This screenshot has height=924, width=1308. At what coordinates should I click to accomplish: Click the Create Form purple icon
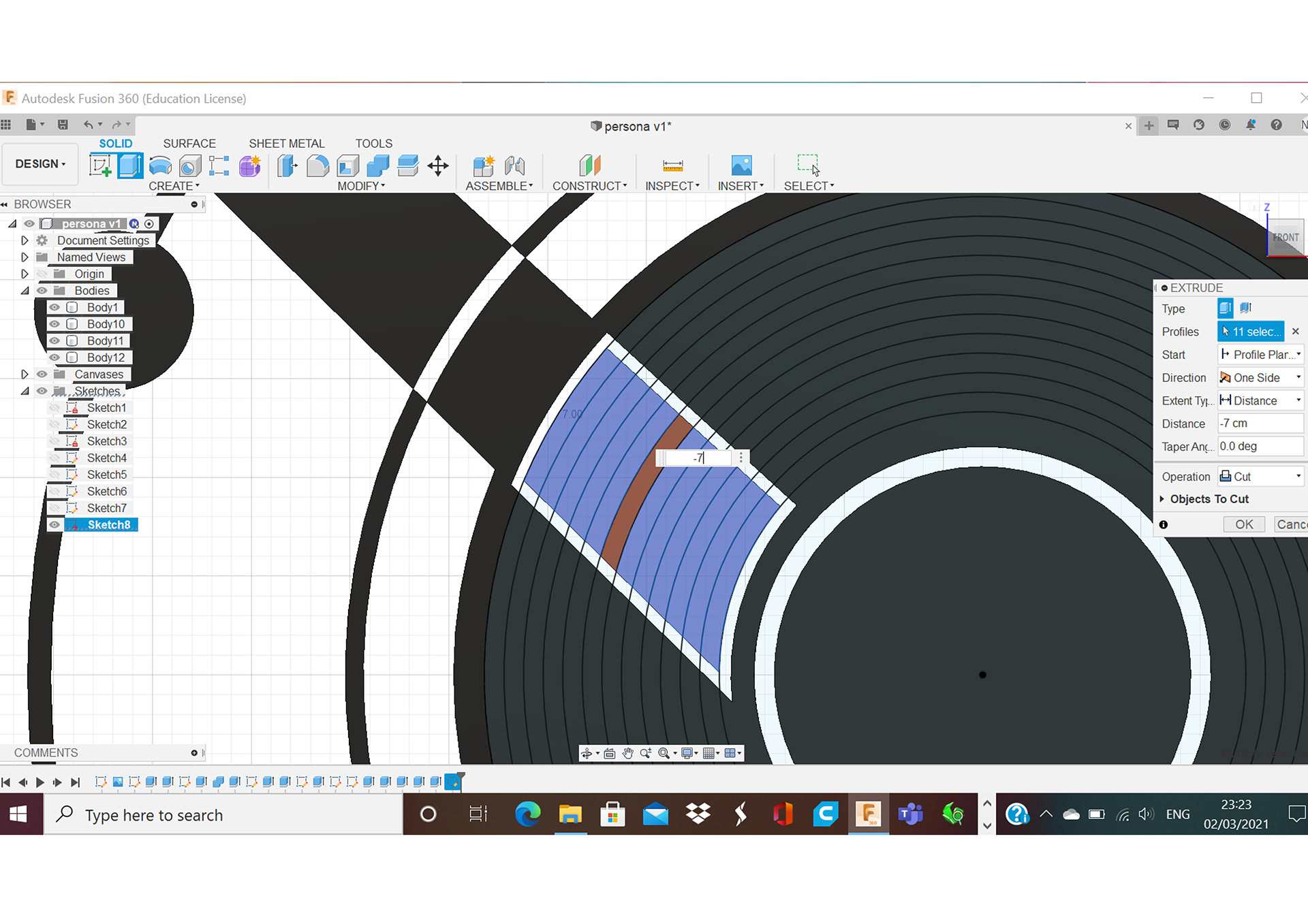click(249, 165)
